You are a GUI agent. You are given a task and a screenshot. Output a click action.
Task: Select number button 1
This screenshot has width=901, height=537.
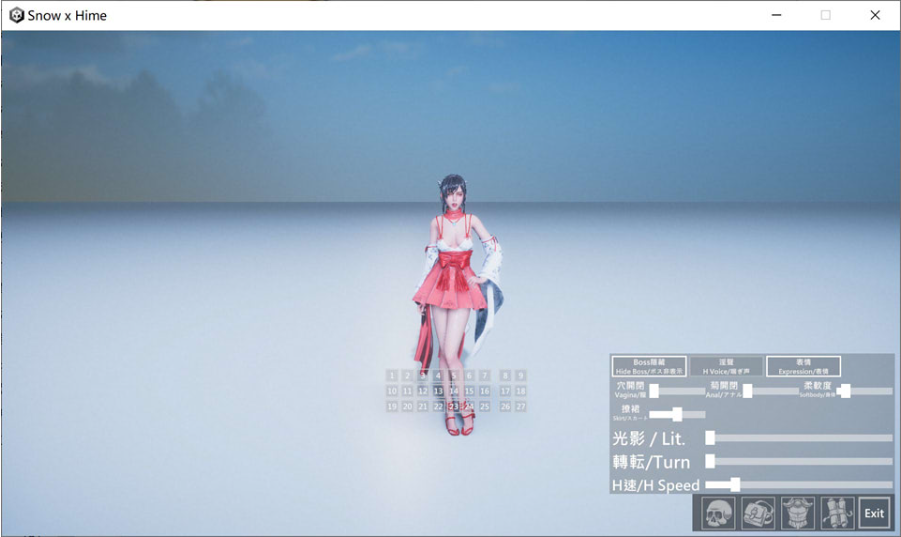click(x=392, y=376)
